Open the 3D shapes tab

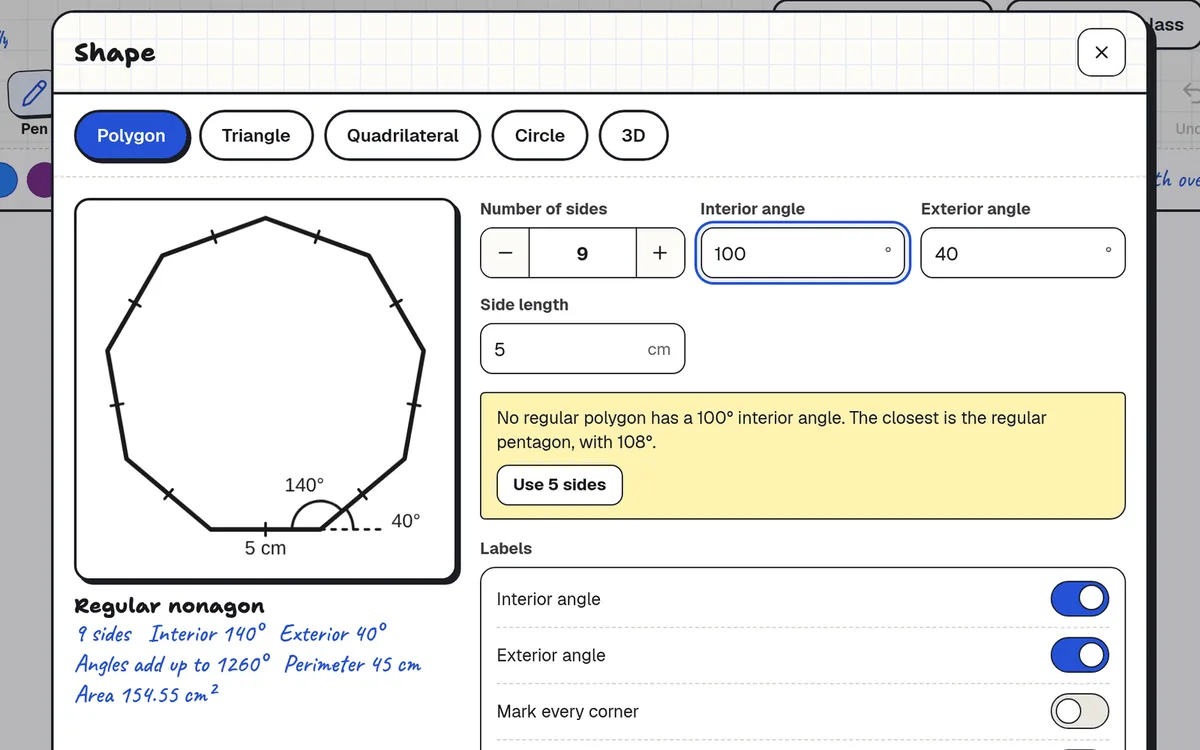click(x=633, y=135)
